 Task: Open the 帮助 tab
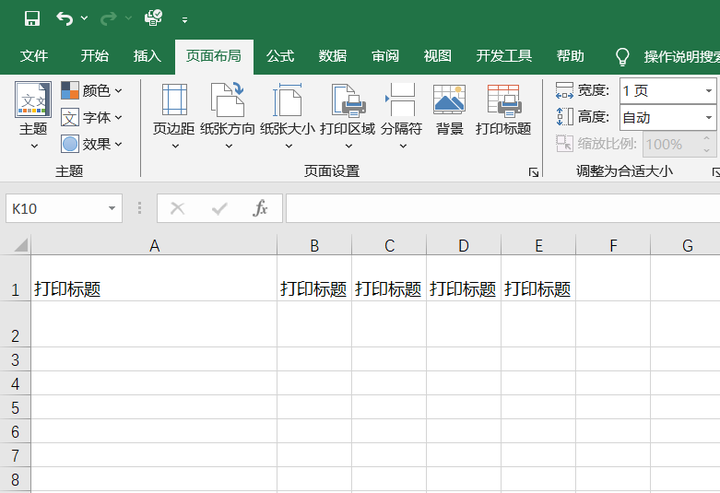pyautogui.click(x=571, y=56)
